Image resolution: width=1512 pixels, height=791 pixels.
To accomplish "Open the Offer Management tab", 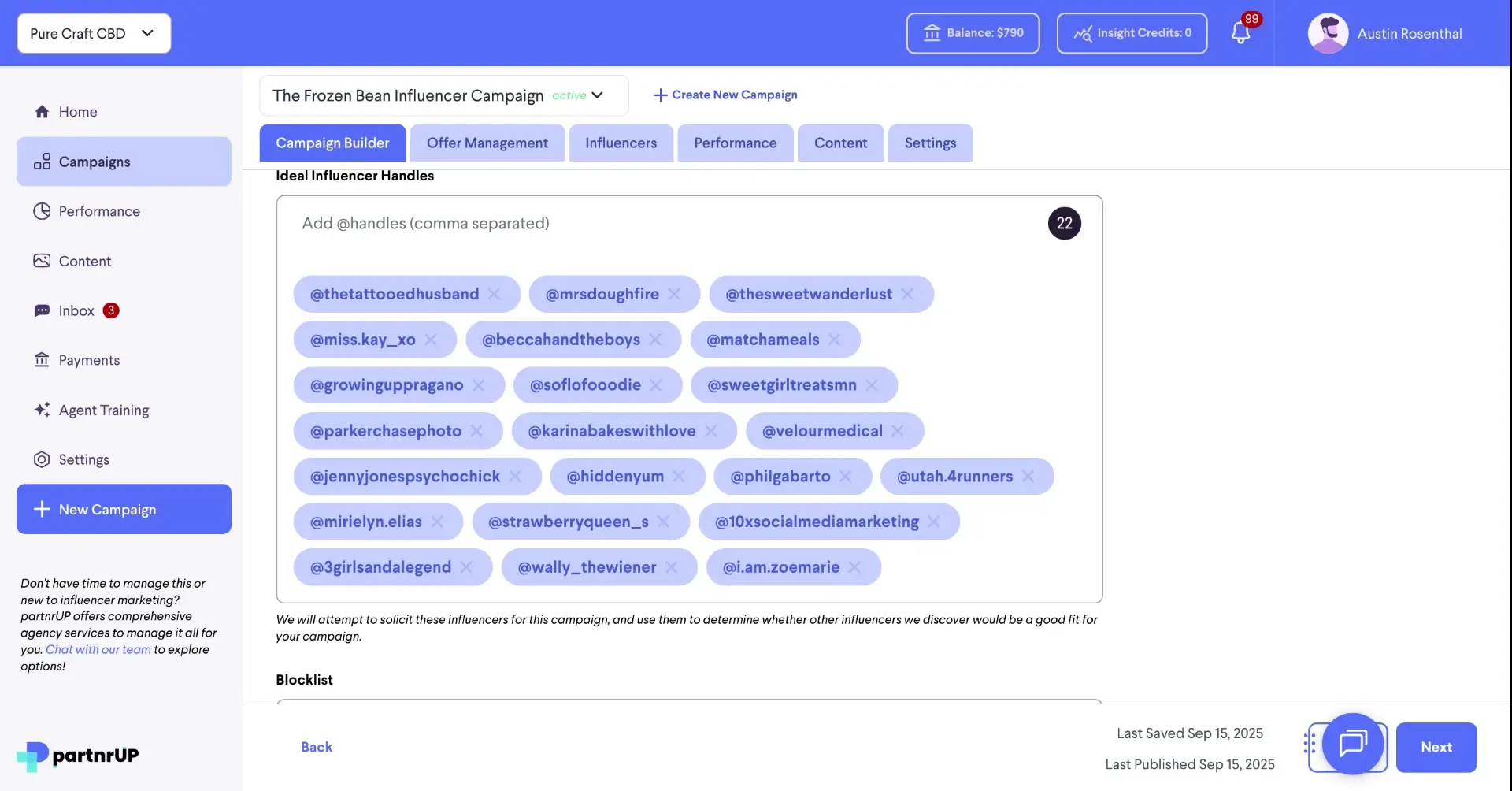I will 487,143.
